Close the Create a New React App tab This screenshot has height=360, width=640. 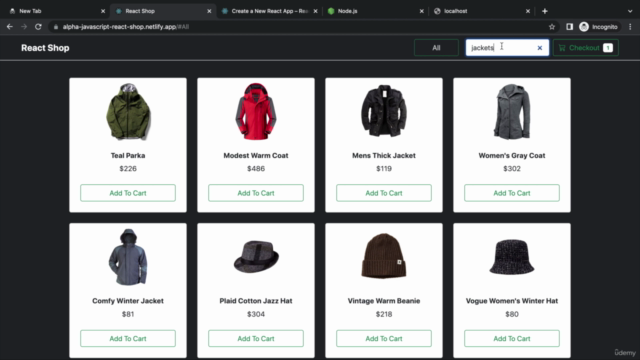pyautogui.click(x=316, y=11)
